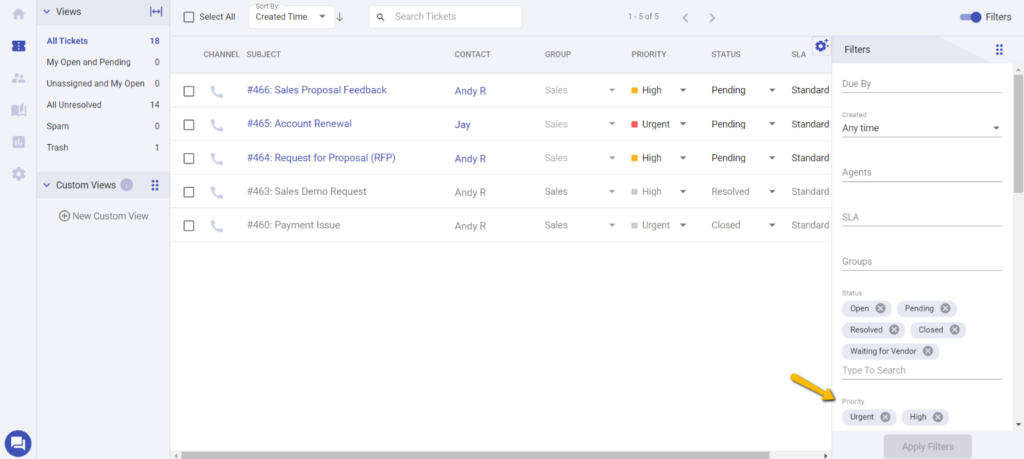Remove the Closed status chip
The image size is (1024, 459).
click(954, 330)
